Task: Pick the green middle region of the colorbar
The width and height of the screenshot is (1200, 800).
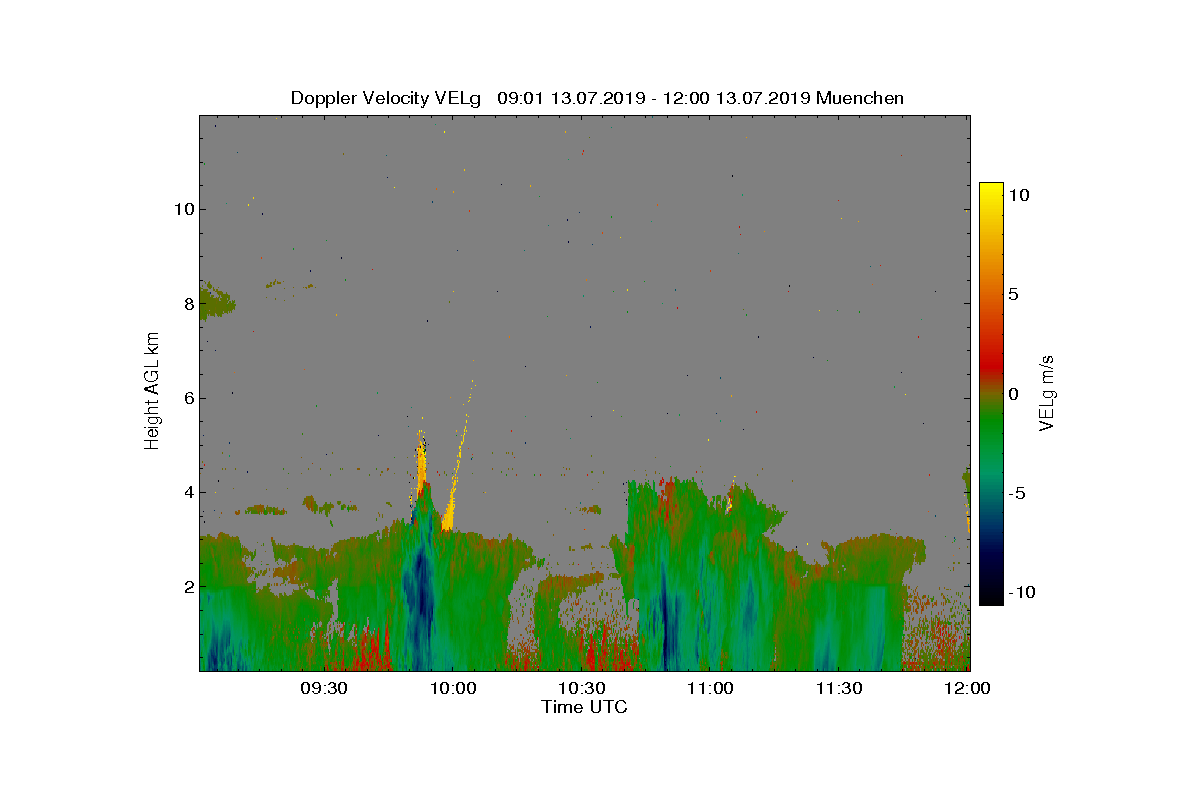Action: coord(991,425)
